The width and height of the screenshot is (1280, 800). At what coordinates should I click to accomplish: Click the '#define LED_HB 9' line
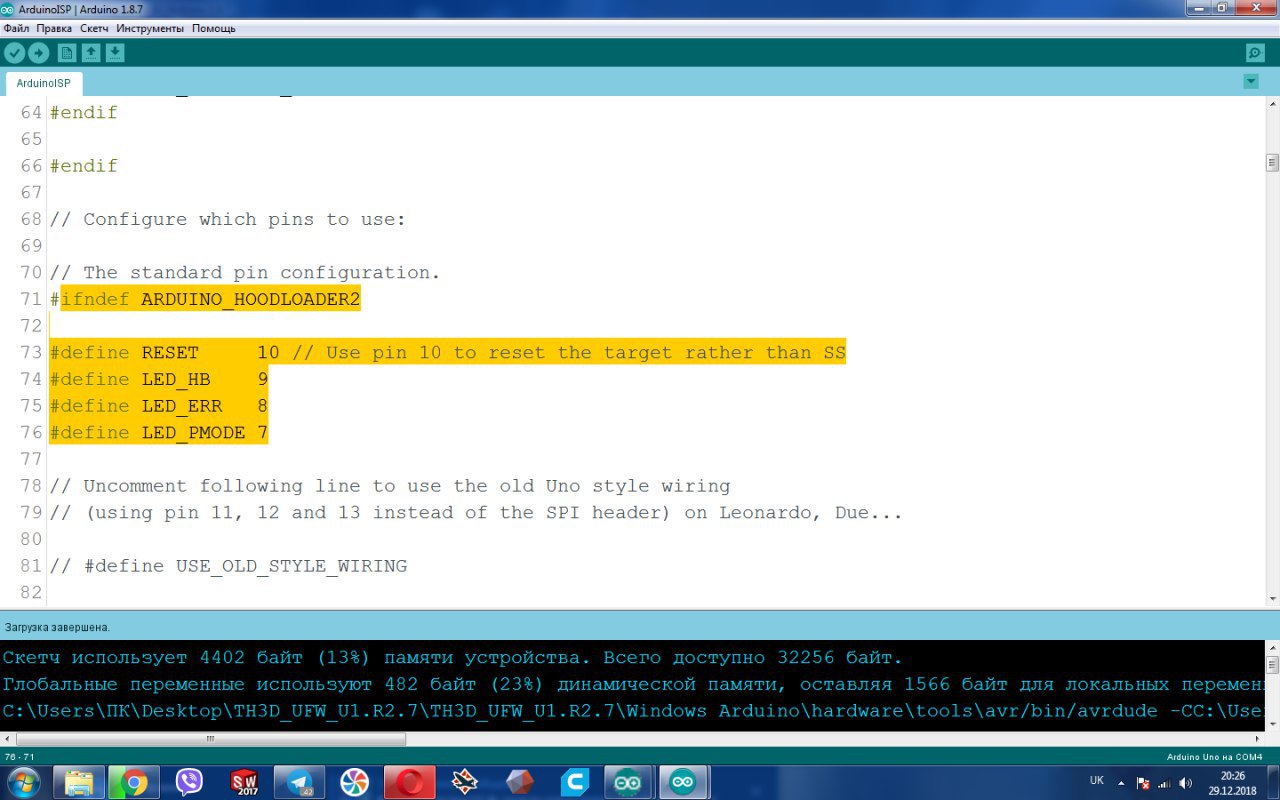(x=158, y=379)
